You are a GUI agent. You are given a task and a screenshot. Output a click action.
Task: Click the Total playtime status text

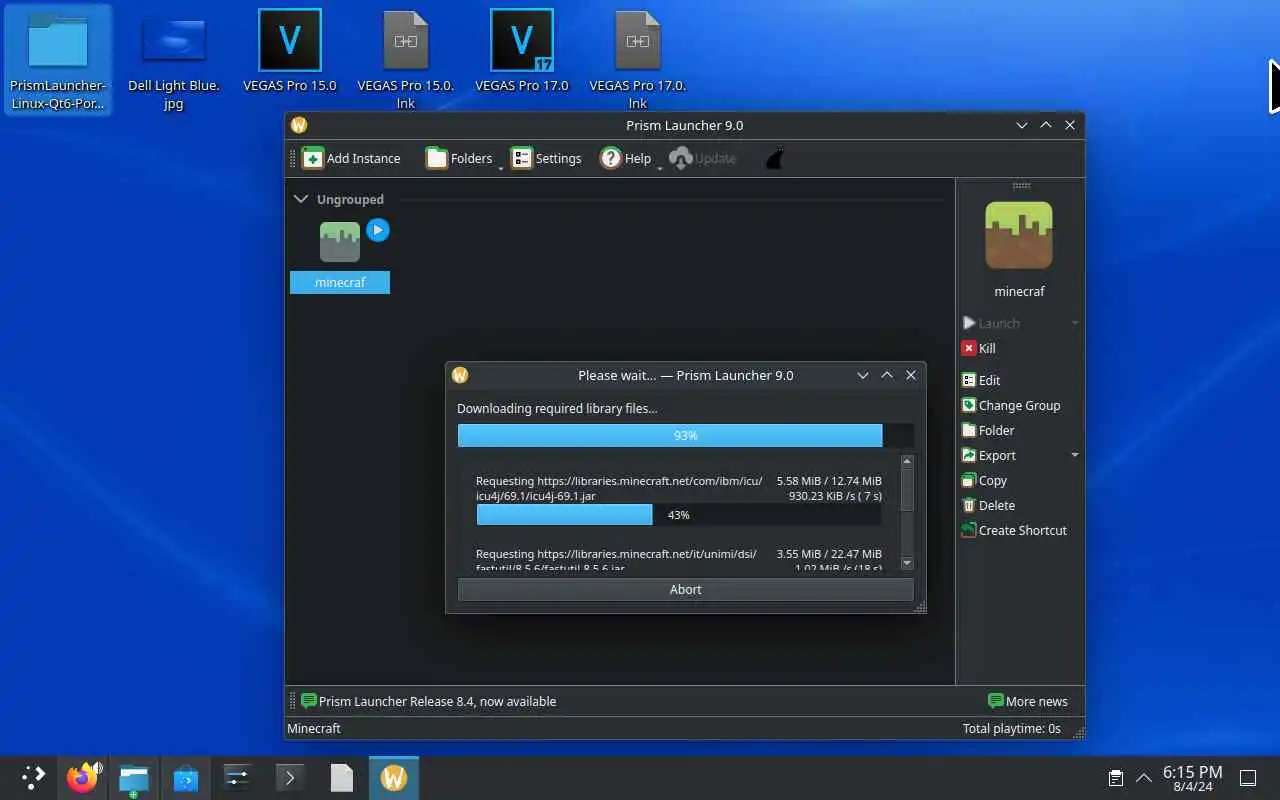[1011, 728]
